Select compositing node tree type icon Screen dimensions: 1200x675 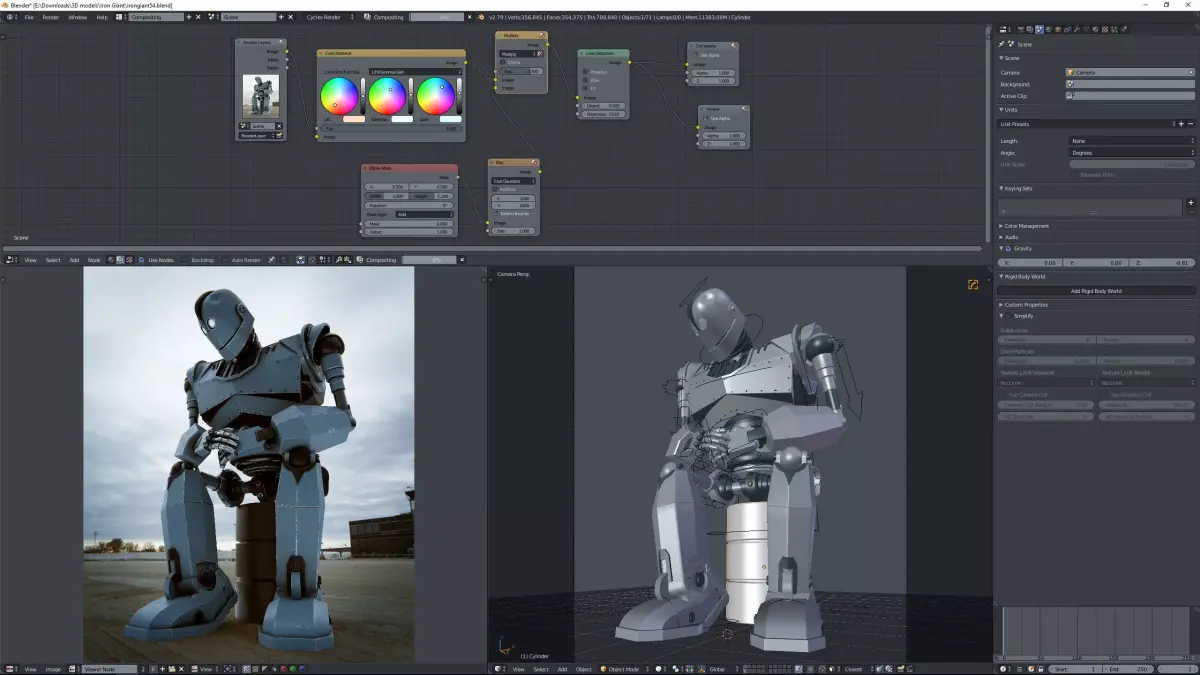click(x=120, y=260)
